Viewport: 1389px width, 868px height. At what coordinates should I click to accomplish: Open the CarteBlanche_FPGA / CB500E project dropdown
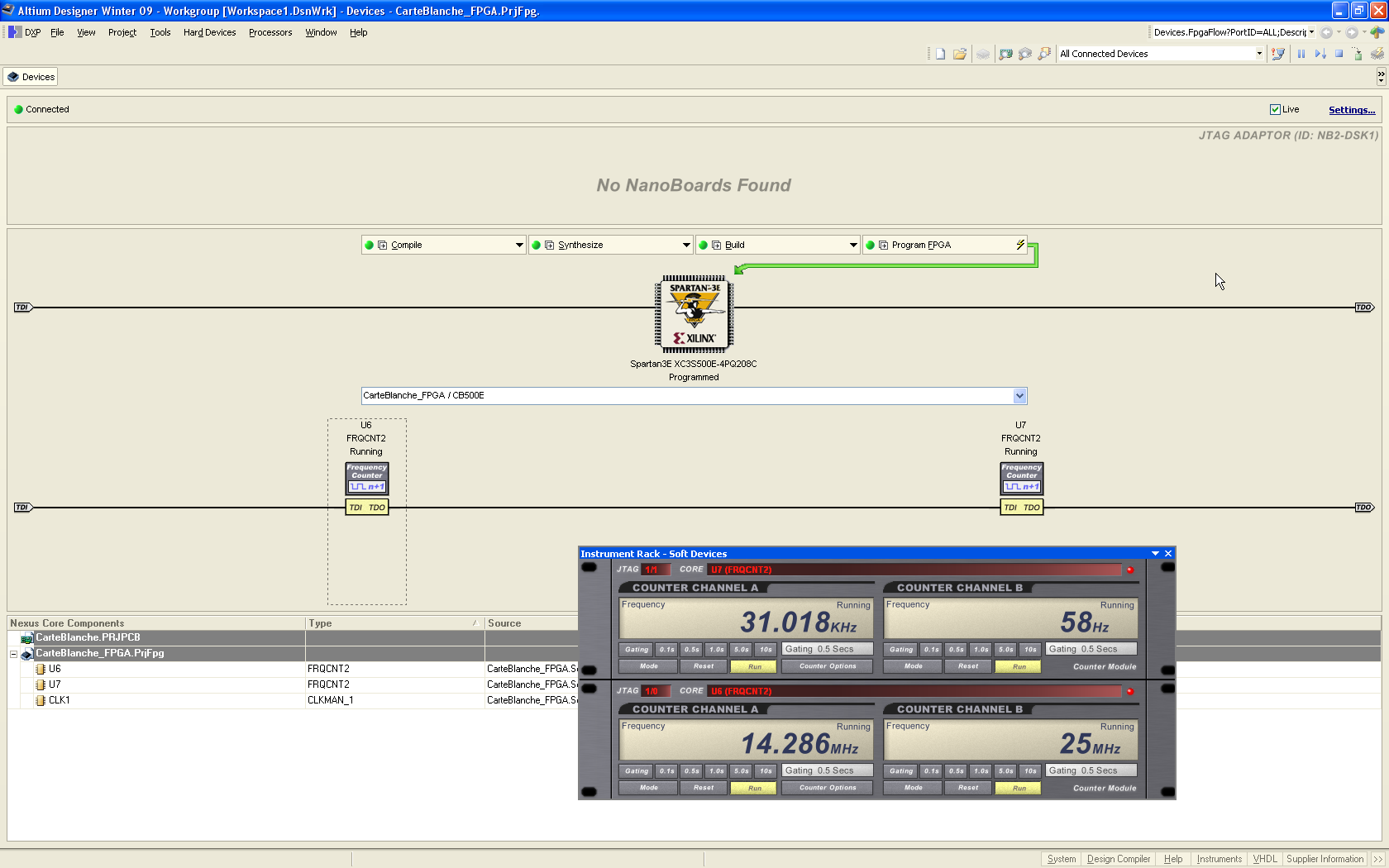(1020, 396)
